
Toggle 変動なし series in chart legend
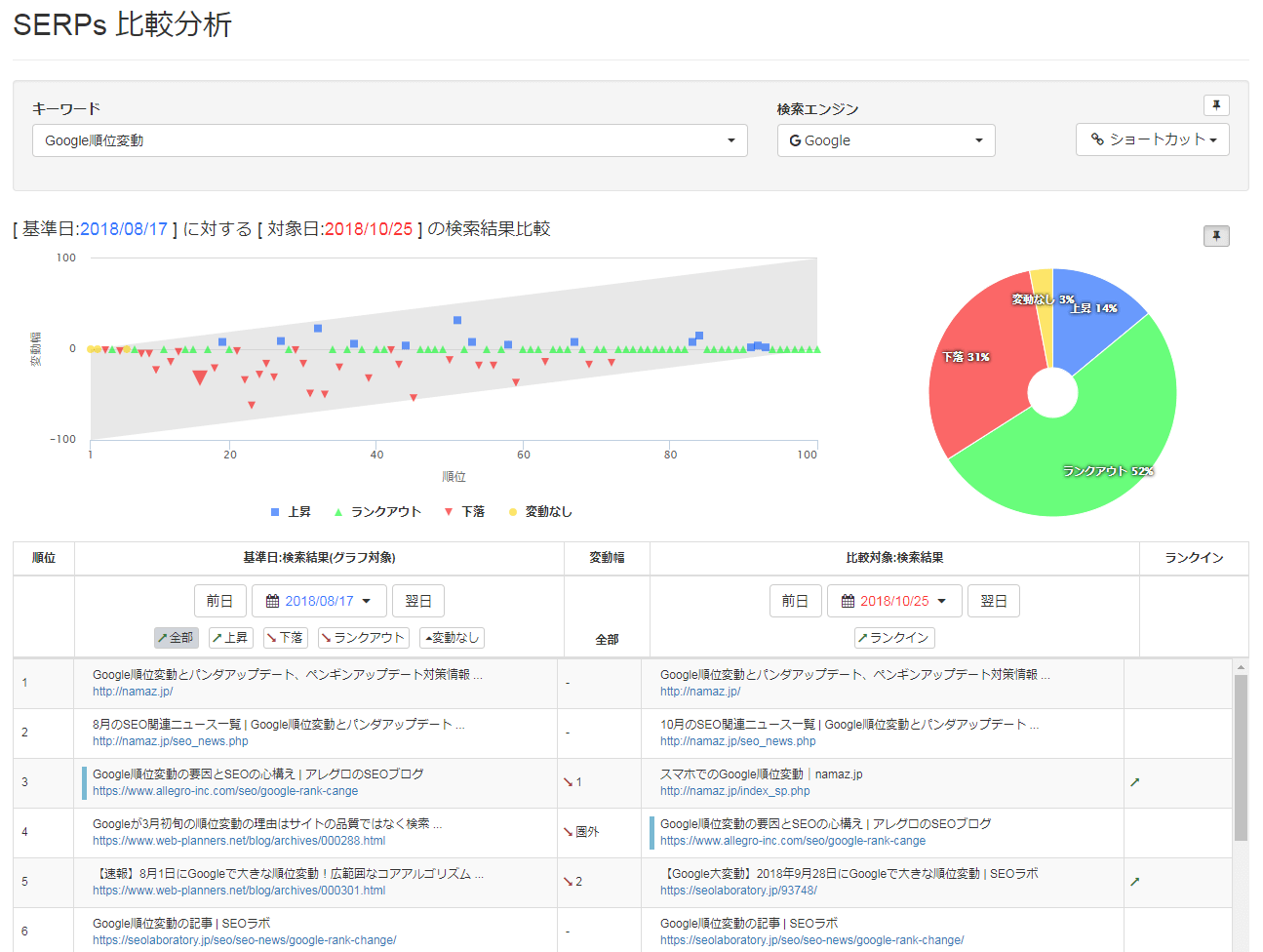click(540, 512)
